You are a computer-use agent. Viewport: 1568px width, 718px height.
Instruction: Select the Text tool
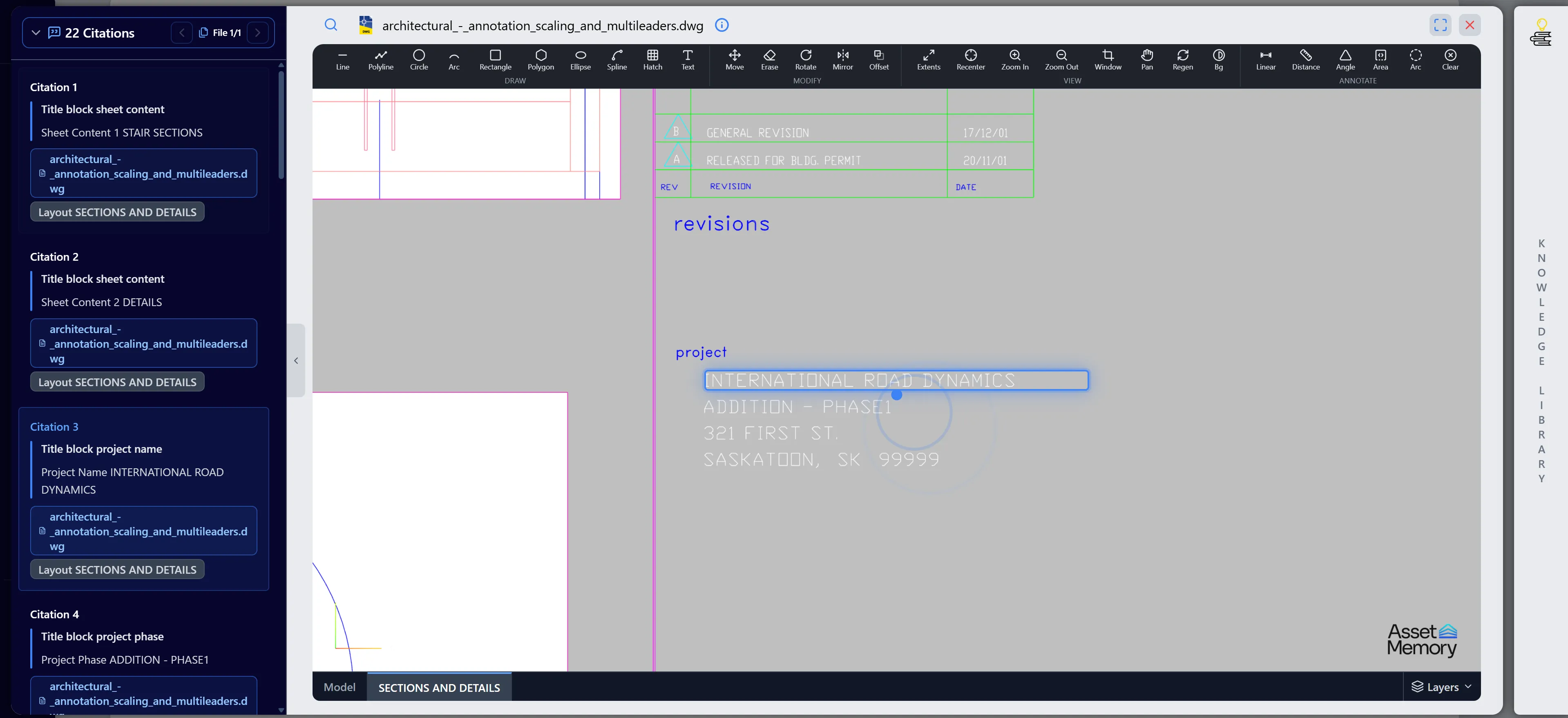[687, 60]
